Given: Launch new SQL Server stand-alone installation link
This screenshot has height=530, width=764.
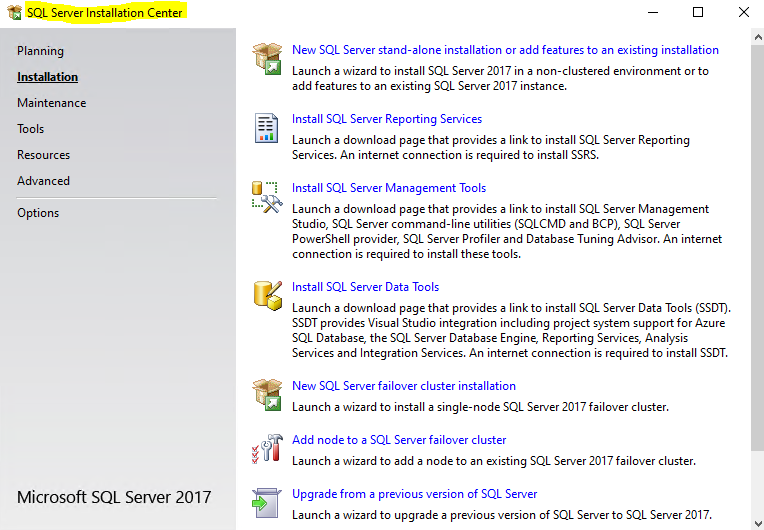Looking at the screenshot, I should (505, 50).
